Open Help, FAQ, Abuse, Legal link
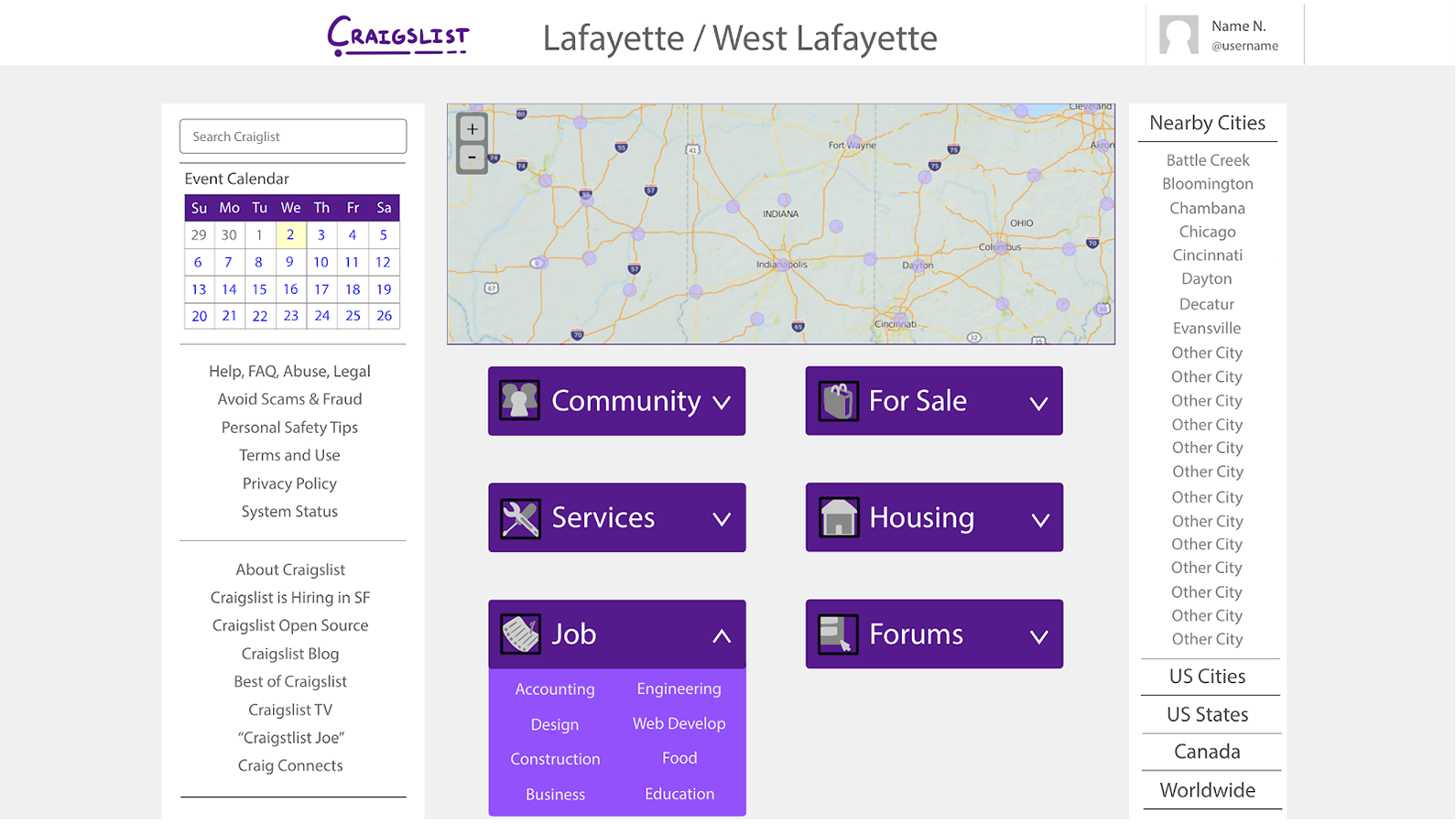The image size is (1456, 824). click(289, 372)
